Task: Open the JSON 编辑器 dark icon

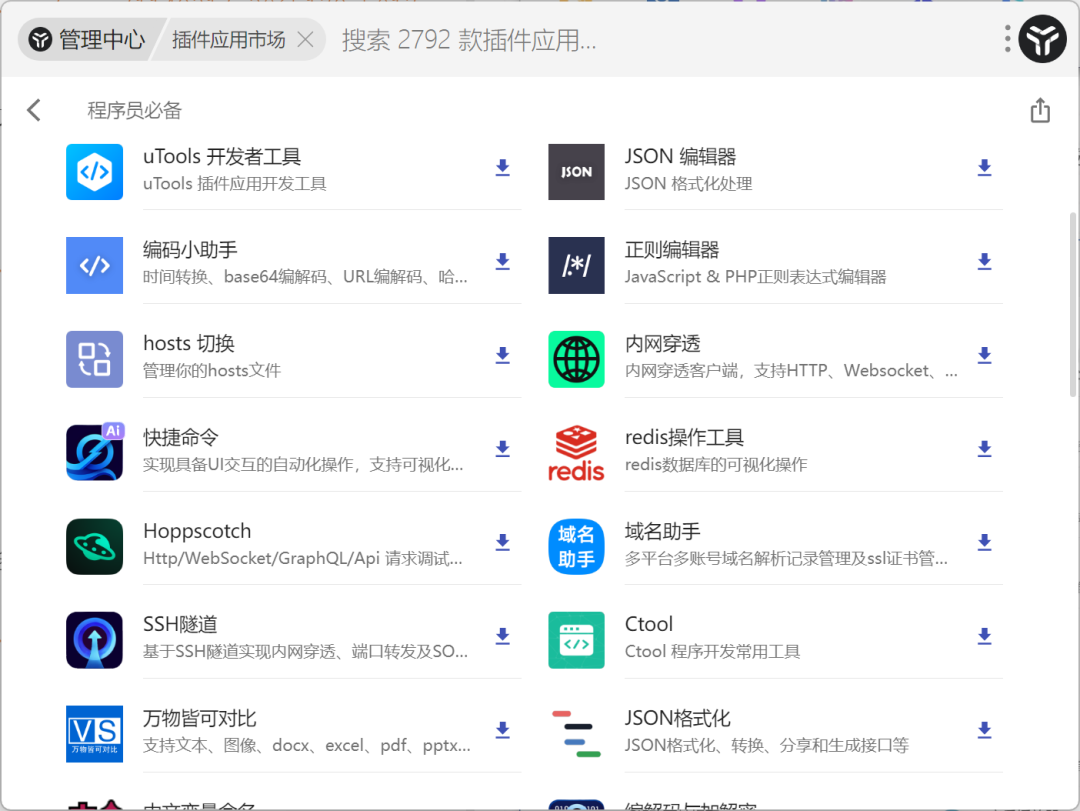Action: click(577, 172)
